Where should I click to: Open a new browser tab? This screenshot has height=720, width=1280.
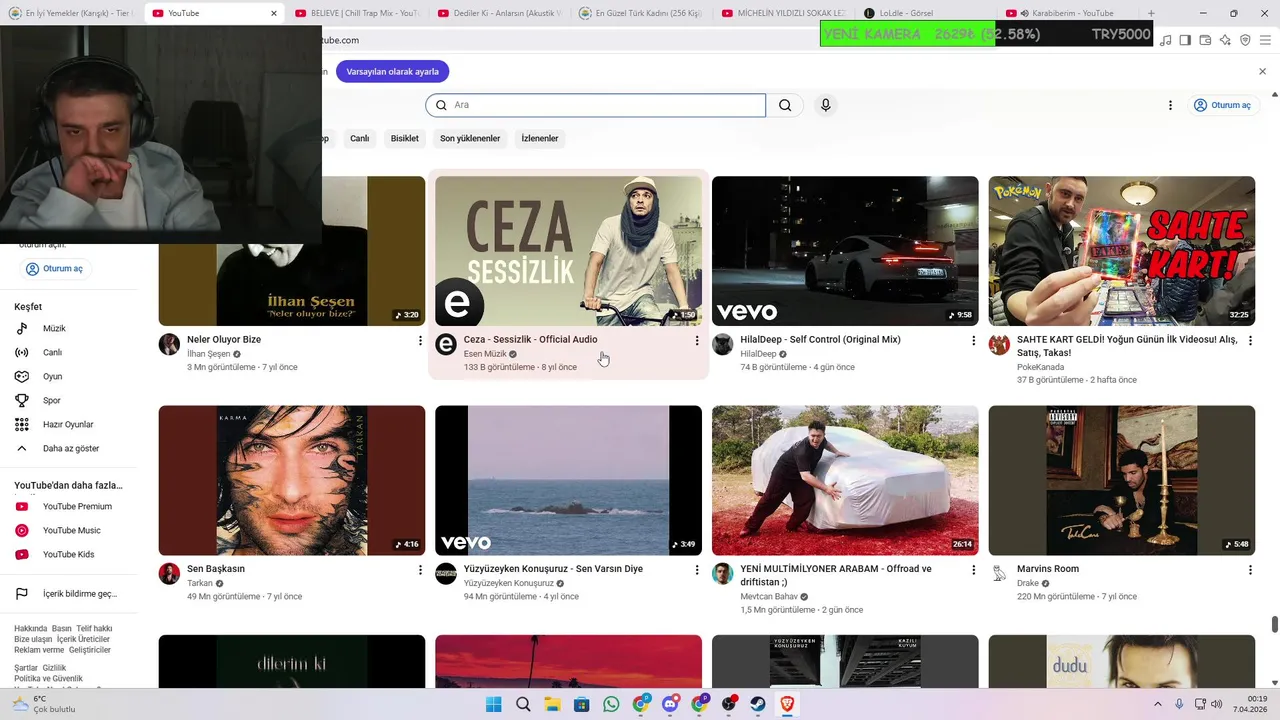1151,13
